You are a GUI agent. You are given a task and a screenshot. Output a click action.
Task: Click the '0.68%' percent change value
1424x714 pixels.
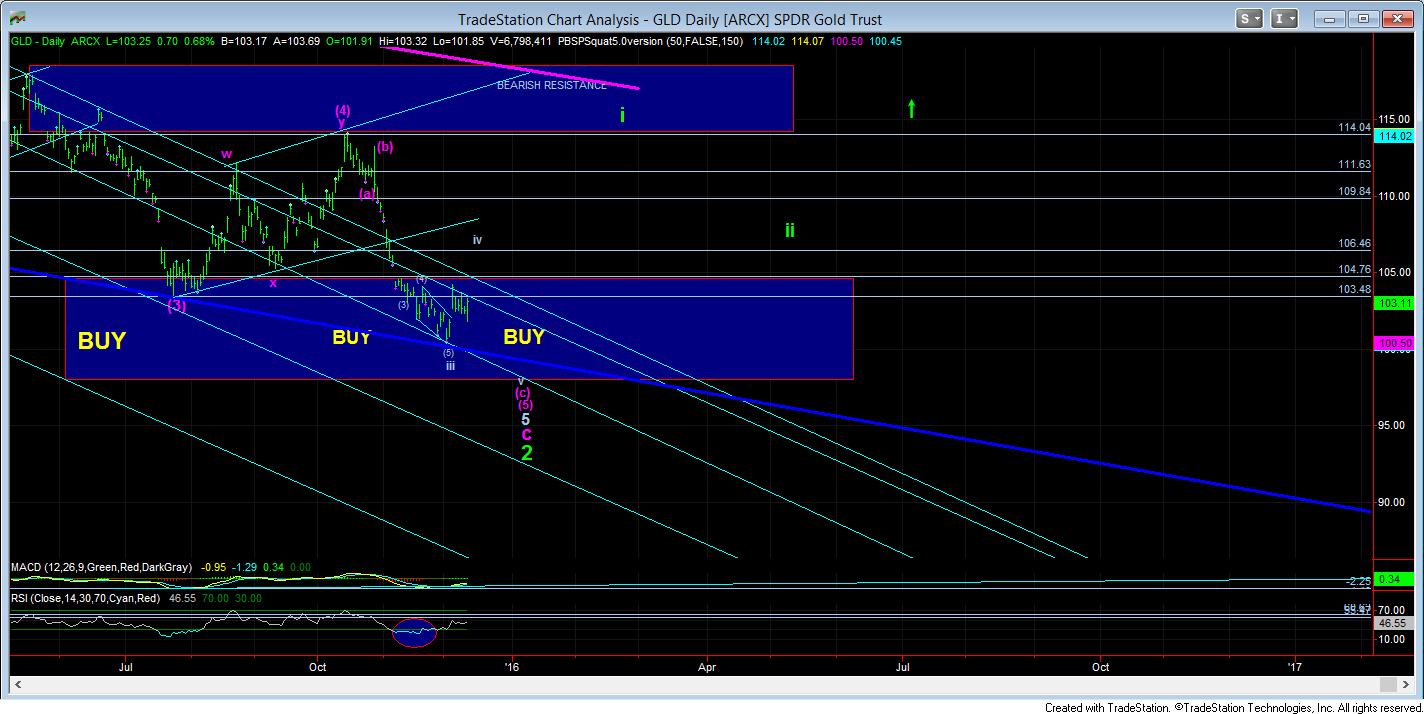click(x=199, y=41)
